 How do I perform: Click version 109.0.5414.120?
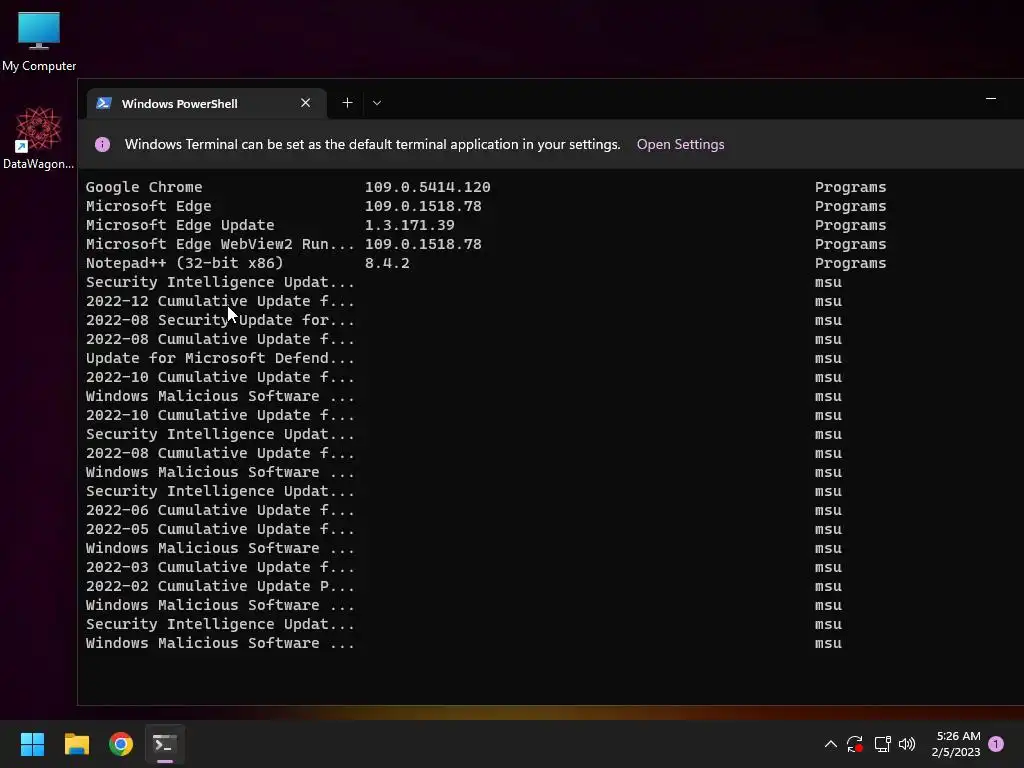[x=428, y=187]
